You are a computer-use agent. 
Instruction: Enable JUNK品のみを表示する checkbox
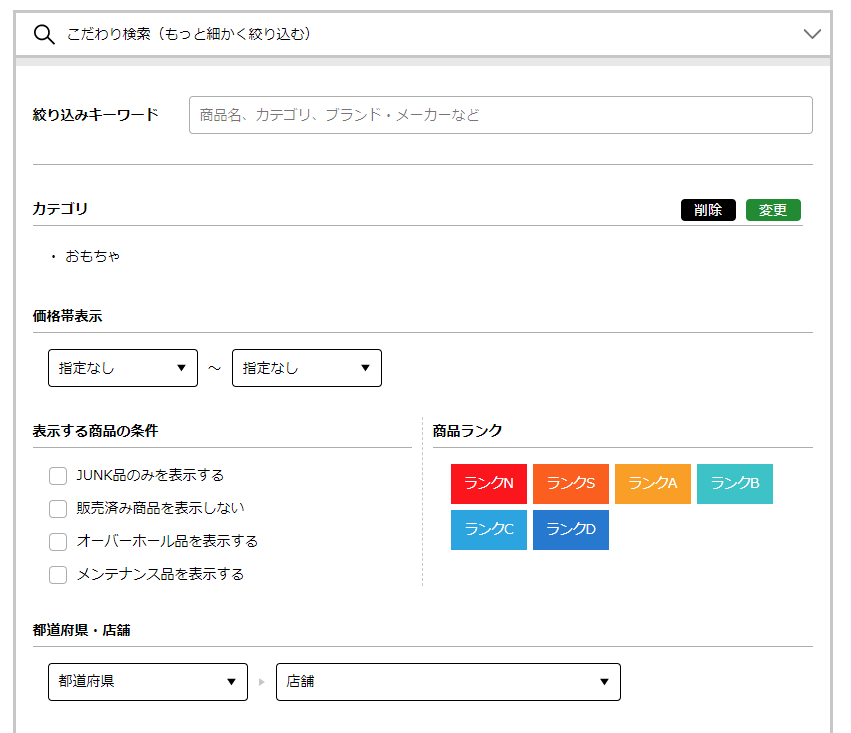pyautogui.click(x=58, y=476)
